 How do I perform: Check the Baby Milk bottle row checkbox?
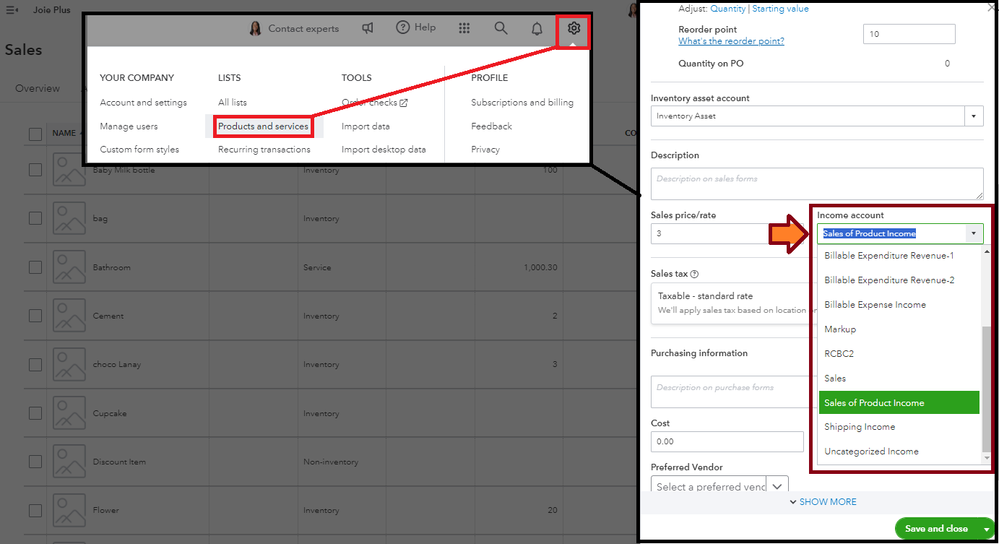35,170
